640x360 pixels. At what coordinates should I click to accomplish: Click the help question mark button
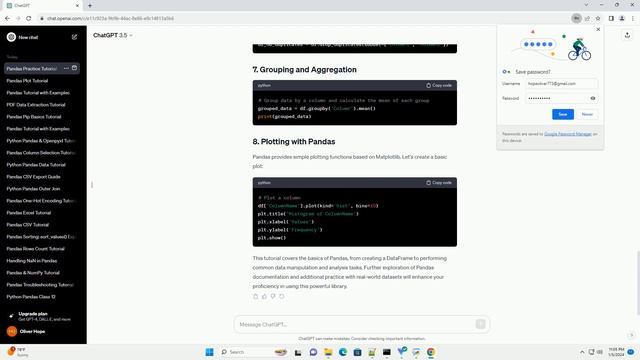point(631,335)
